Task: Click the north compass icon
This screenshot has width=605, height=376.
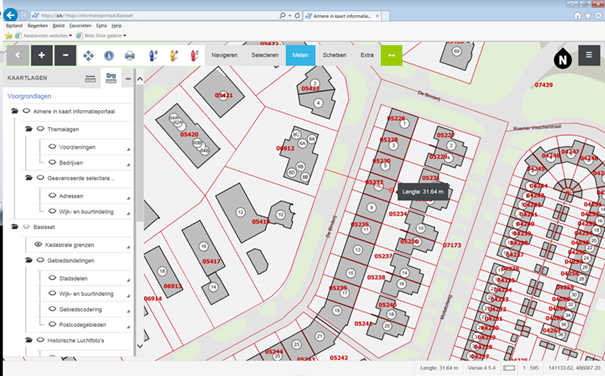Action: [563, 59]
